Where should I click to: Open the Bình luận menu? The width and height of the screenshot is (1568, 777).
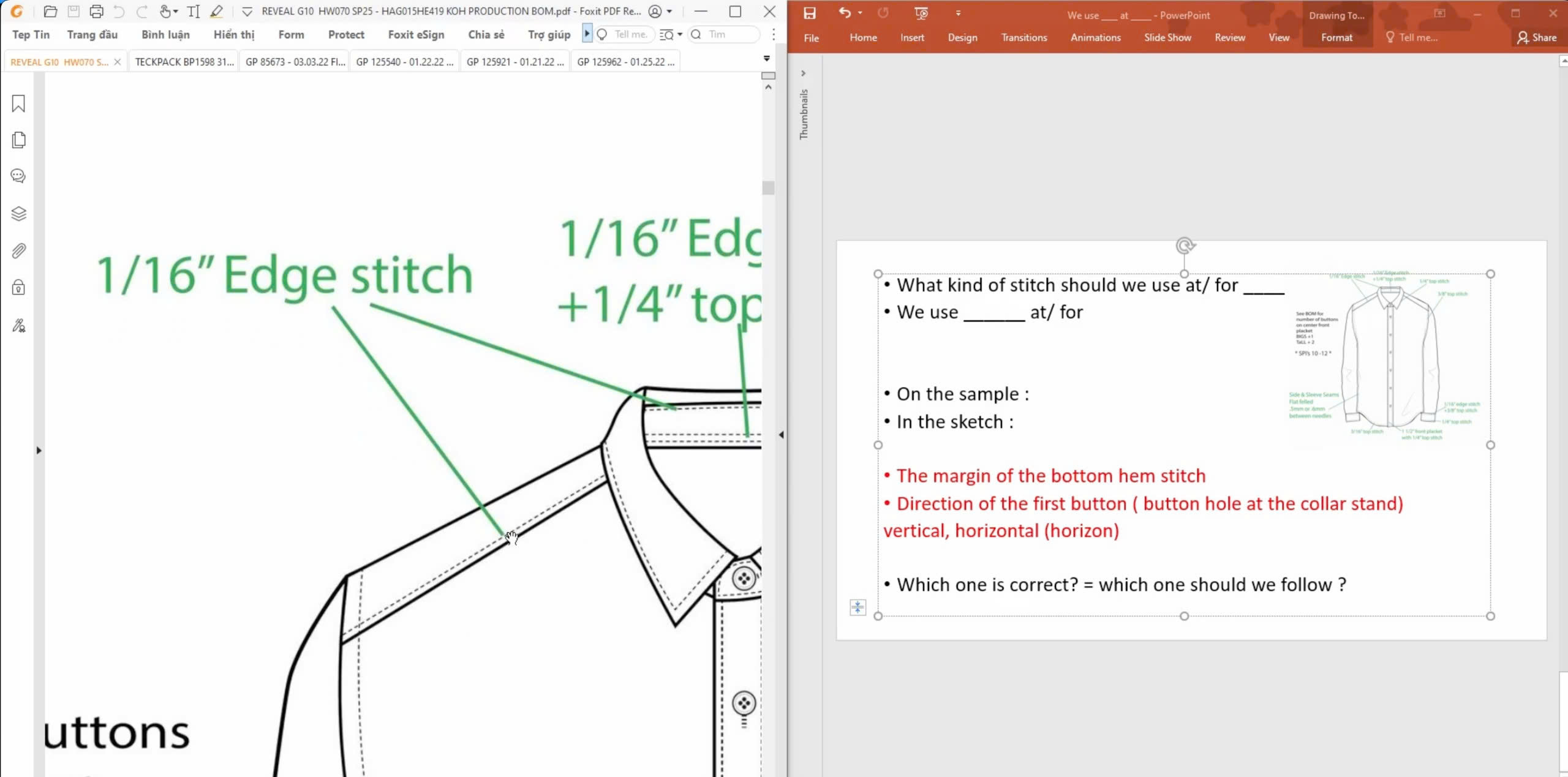(165, 35)
